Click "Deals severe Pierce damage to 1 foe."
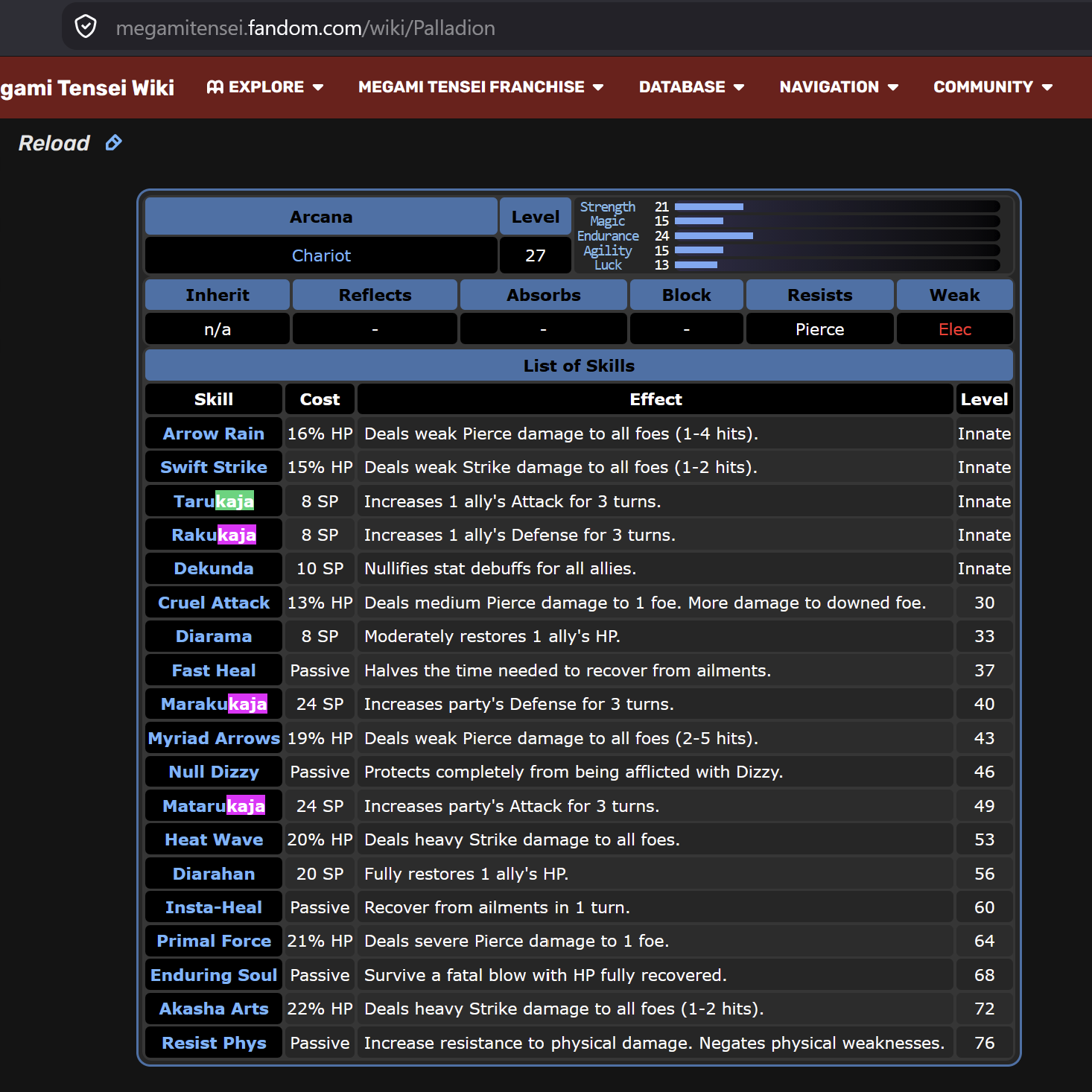1092x1092 pixels. tap(516, 941)
